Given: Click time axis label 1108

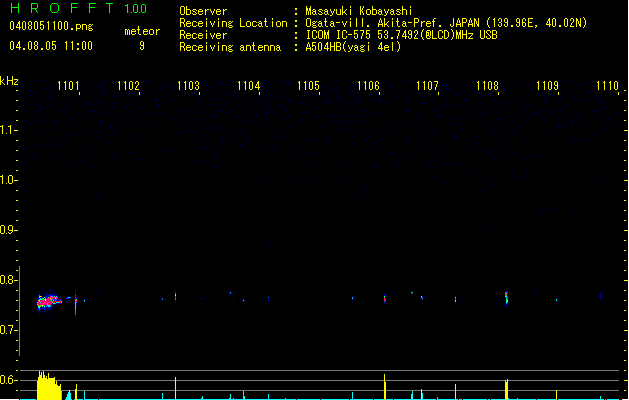Looking at the screenshot, I should point(487,86).
